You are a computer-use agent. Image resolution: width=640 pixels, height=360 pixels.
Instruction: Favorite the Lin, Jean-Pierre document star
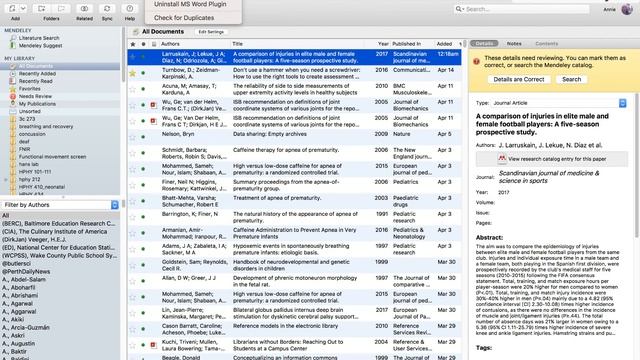pyautogui.click(x=133, y=313)
